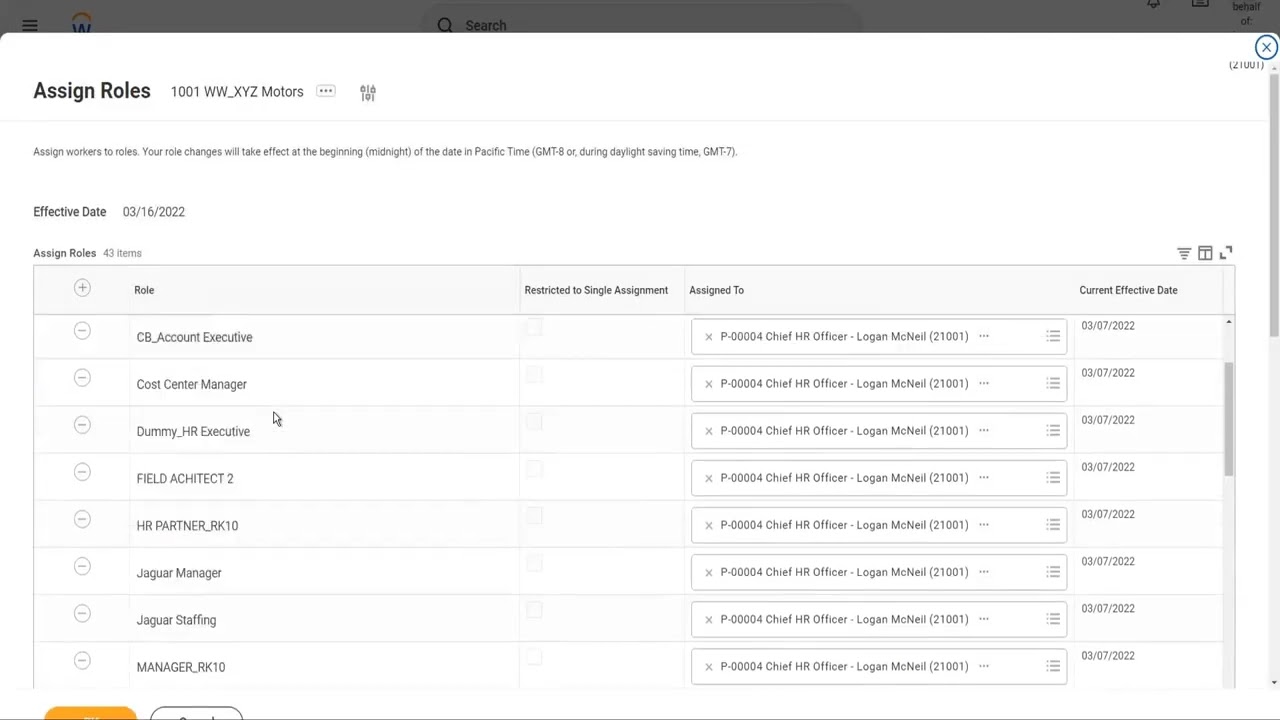Remove Logan McNeil from HR PARTNER_RK10
This screenshot has width=1280, height=720.
[x=709, y=525]
